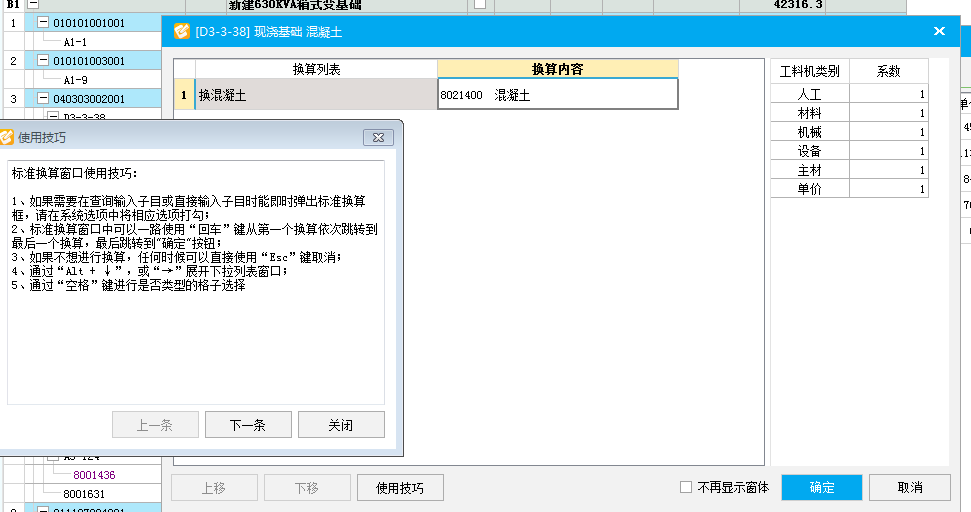This screenshot has width=971, height=512.
Task: Click the 确定 confirm button
Action: click(822, 488)
